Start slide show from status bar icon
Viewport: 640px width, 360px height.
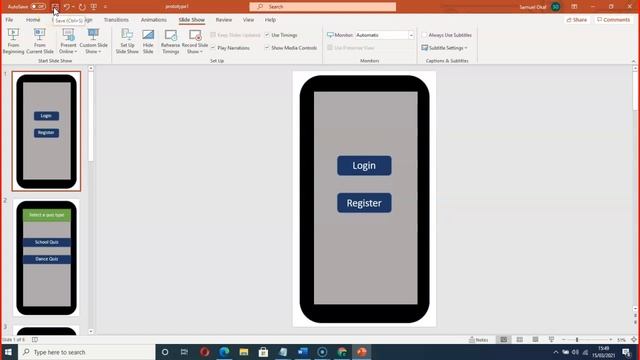(551, 340)
